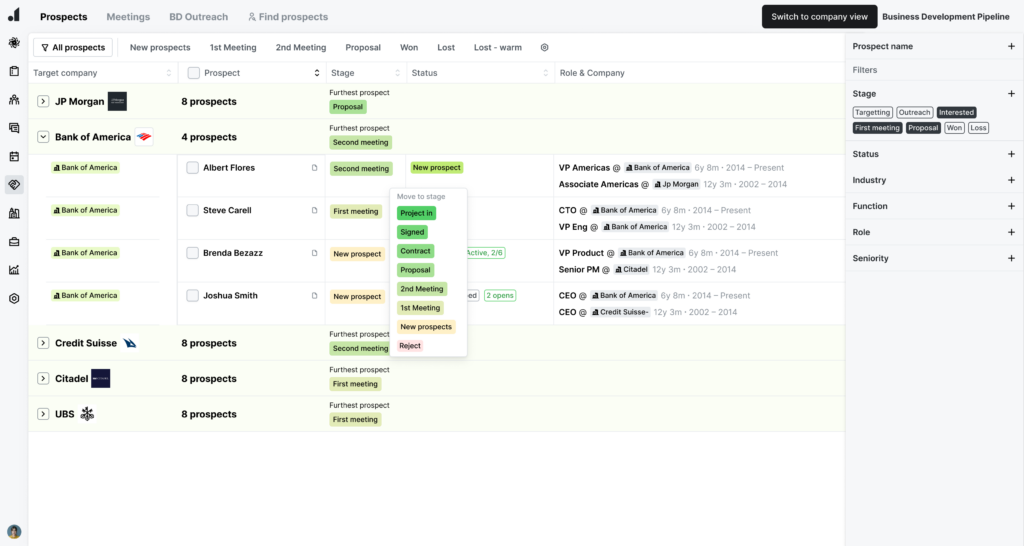
Task: Choose Reject in Move to stage menu
Action: pyautogui.click(x=410, y=345)
